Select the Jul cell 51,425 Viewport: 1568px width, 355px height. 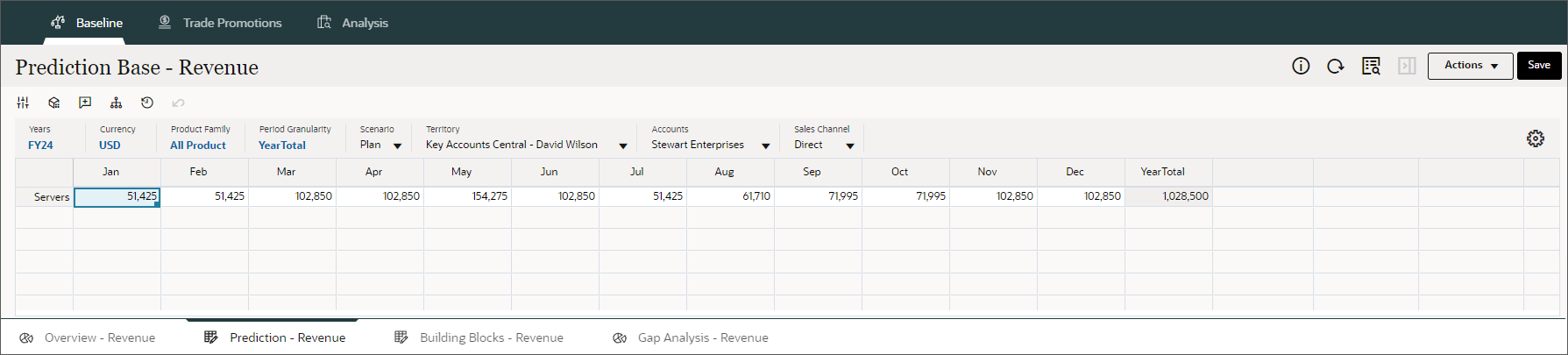[642, 196]
